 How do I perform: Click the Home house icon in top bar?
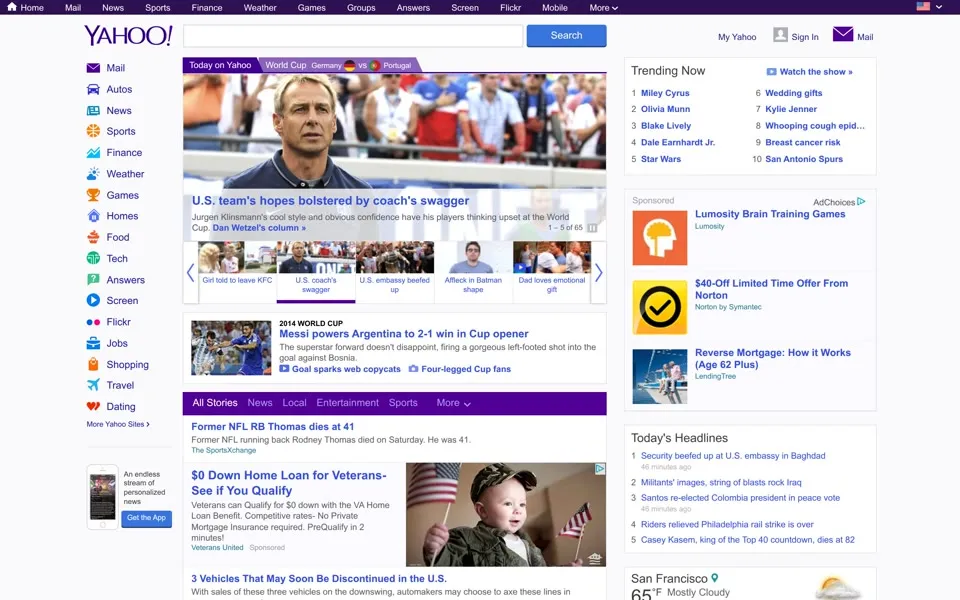pyautogui.click(x=12, y=7)
